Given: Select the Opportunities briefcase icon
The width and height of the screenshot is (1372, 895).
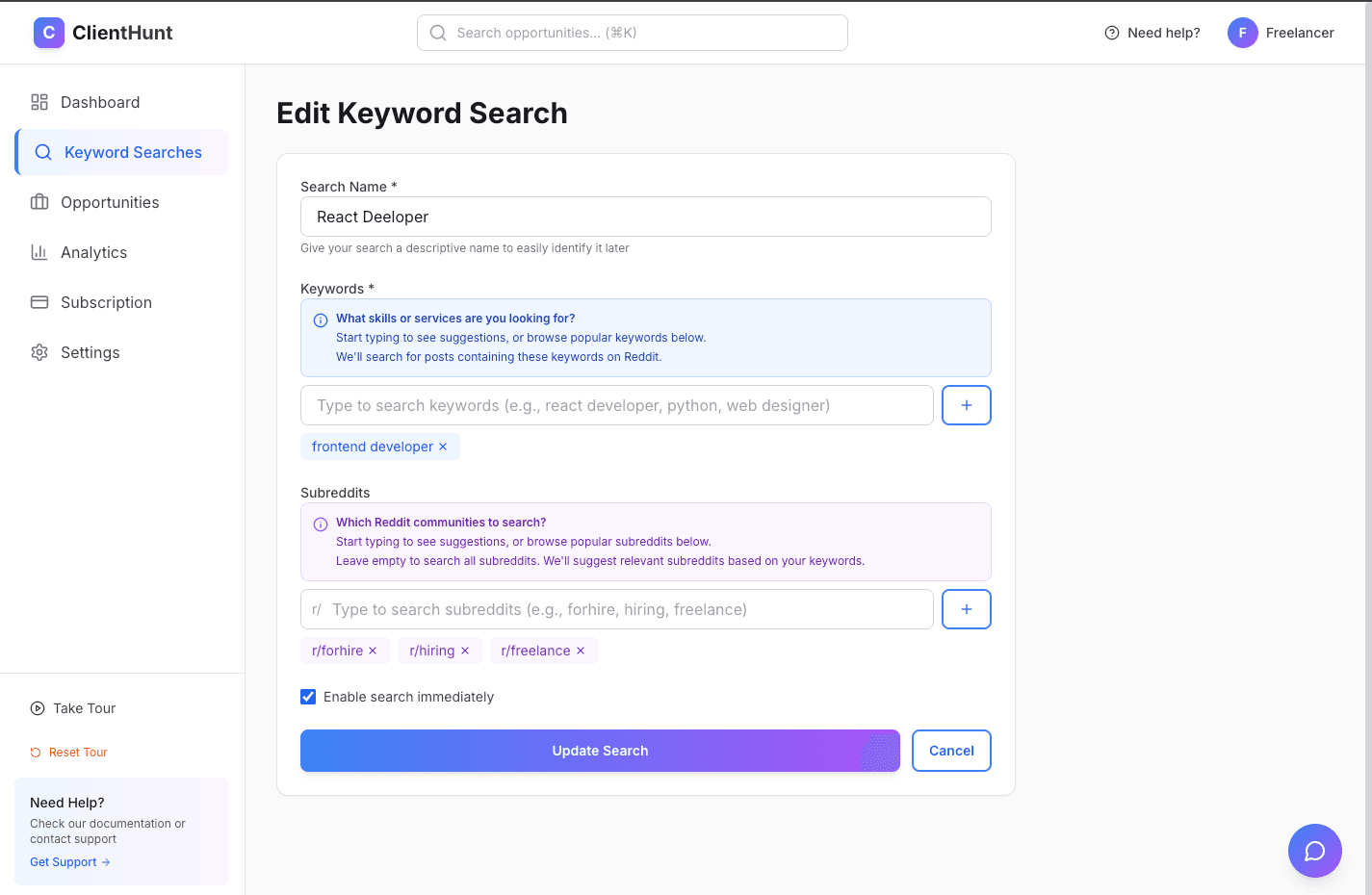Looking at the screenshot, I should [39, 202].
